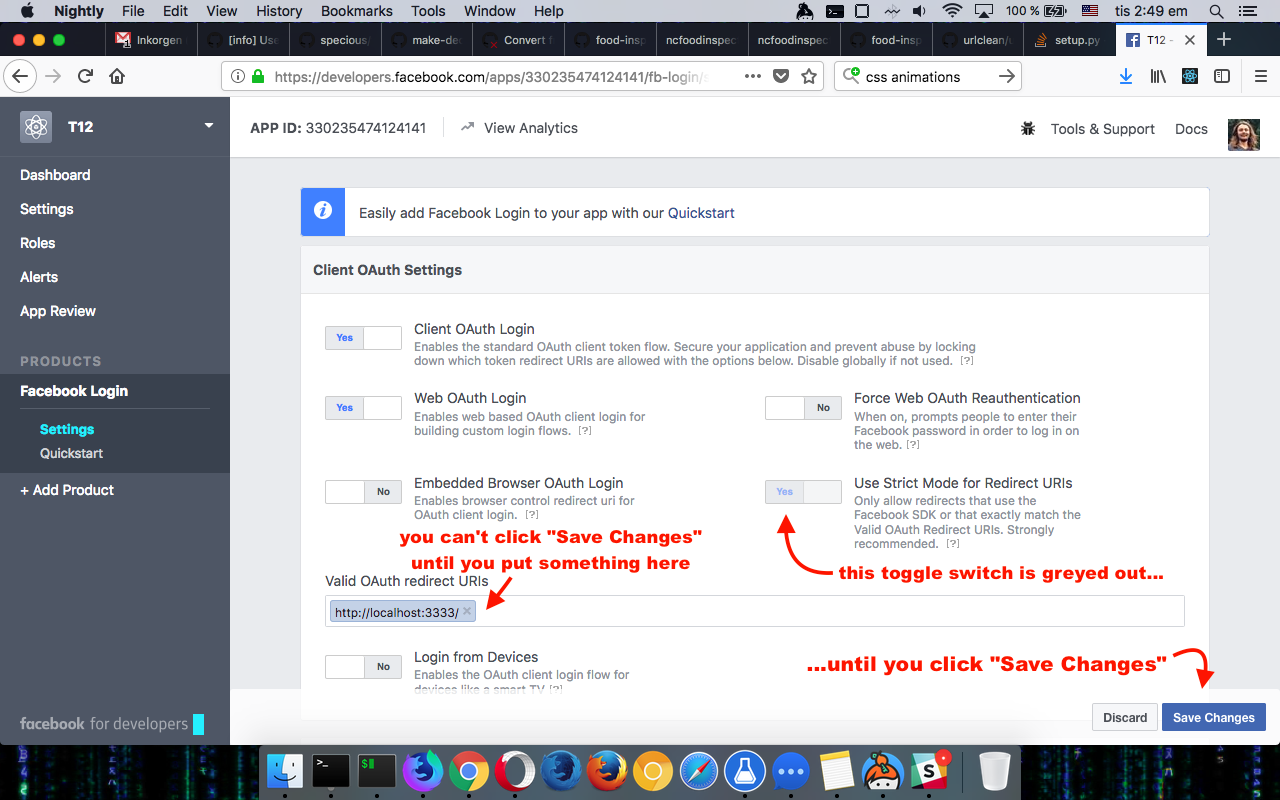Enable Login from Devices switch

[363, 666]
